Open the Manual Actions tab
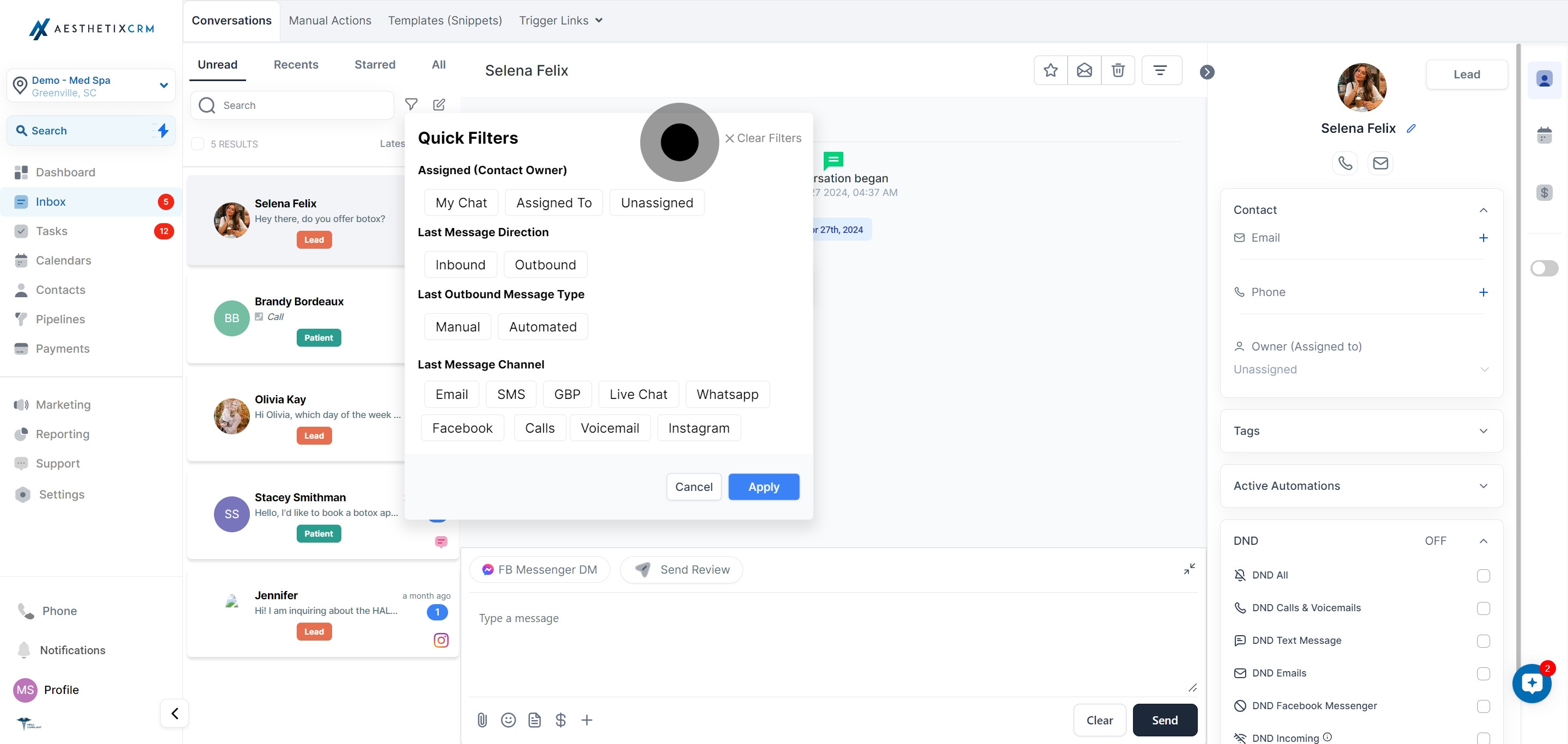Viewport: 1568px width, 744px height. click(x=330, y=20)
